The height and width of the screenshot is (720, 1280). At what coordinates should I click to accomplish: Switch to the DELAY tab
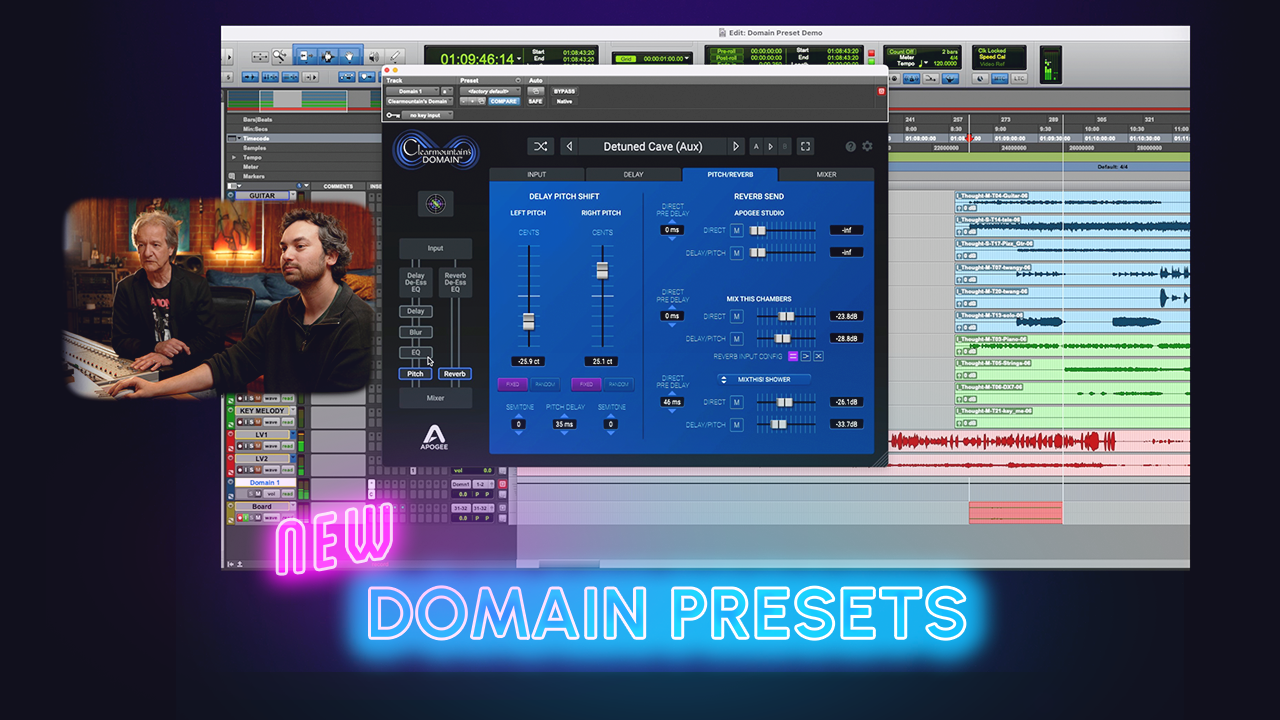click(633, 174)
